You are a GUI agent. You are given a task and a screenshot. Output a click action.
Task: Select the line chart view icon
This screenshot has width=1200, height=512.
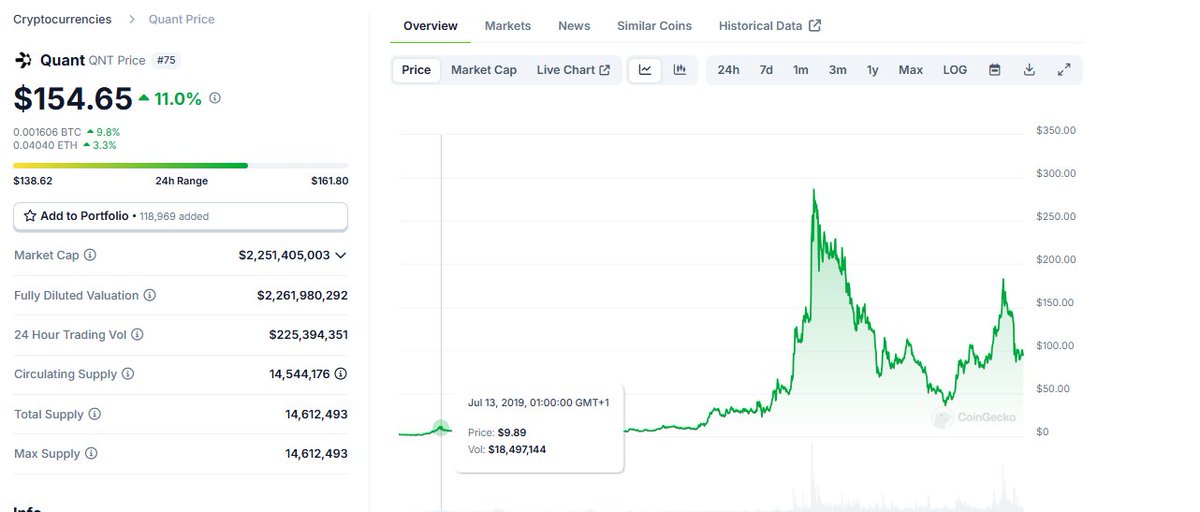645,70
